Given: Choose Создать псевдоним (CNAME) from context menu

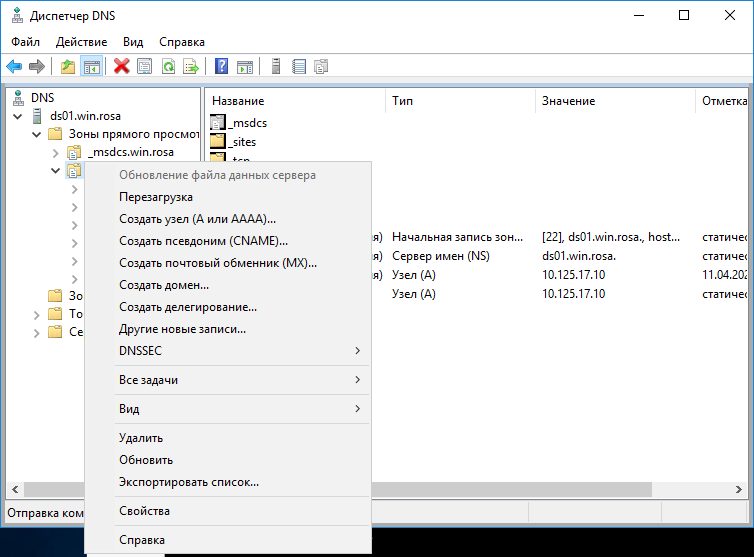Looking at the screenshot, I should pos(203,241).
